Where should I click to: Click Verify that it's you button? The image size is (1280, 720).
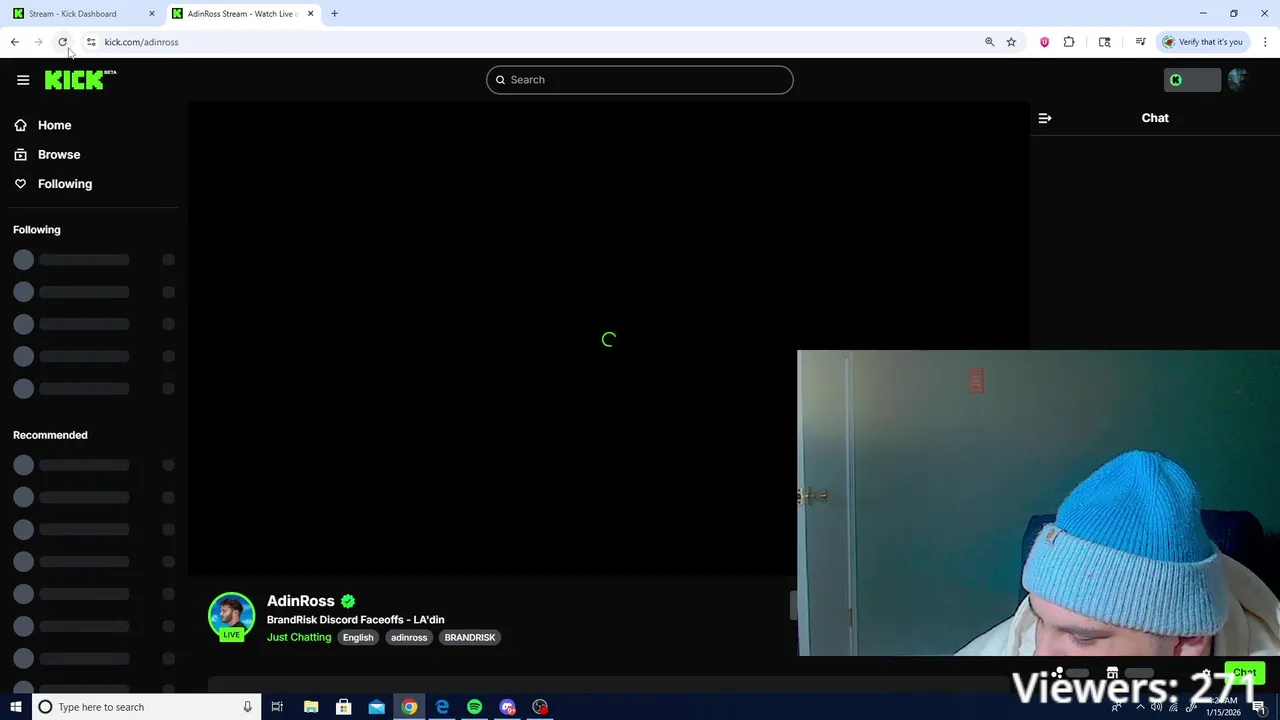coord(1201,42)
